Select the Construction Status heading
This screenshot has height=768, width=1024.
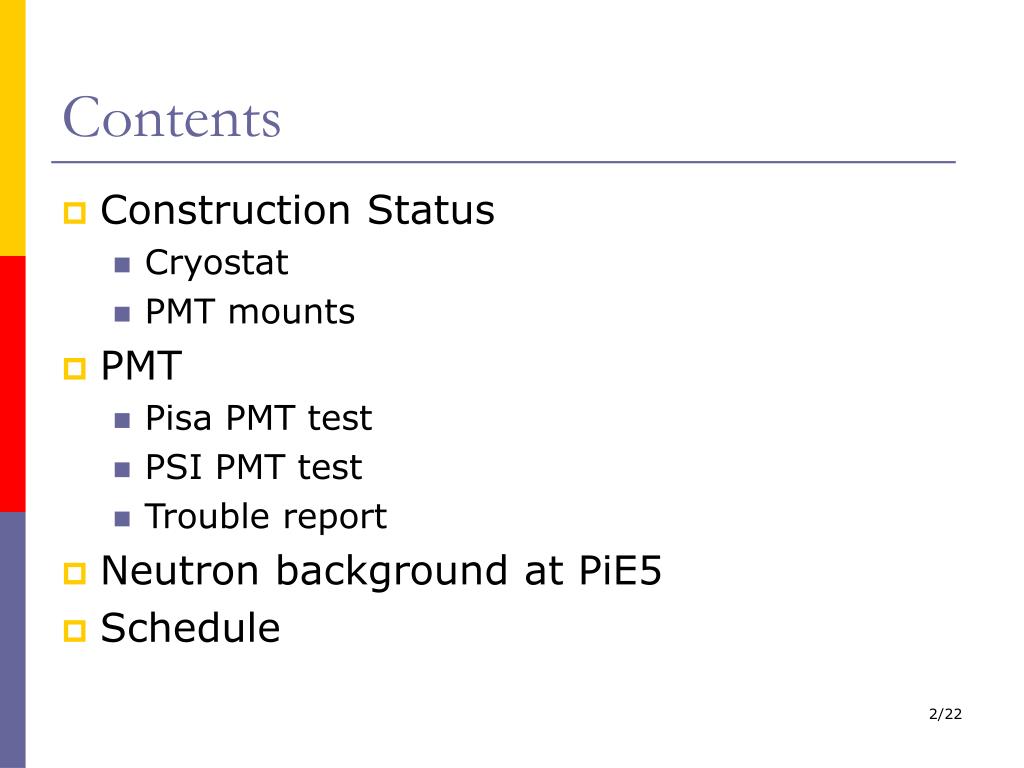click(x=297, y=210)
